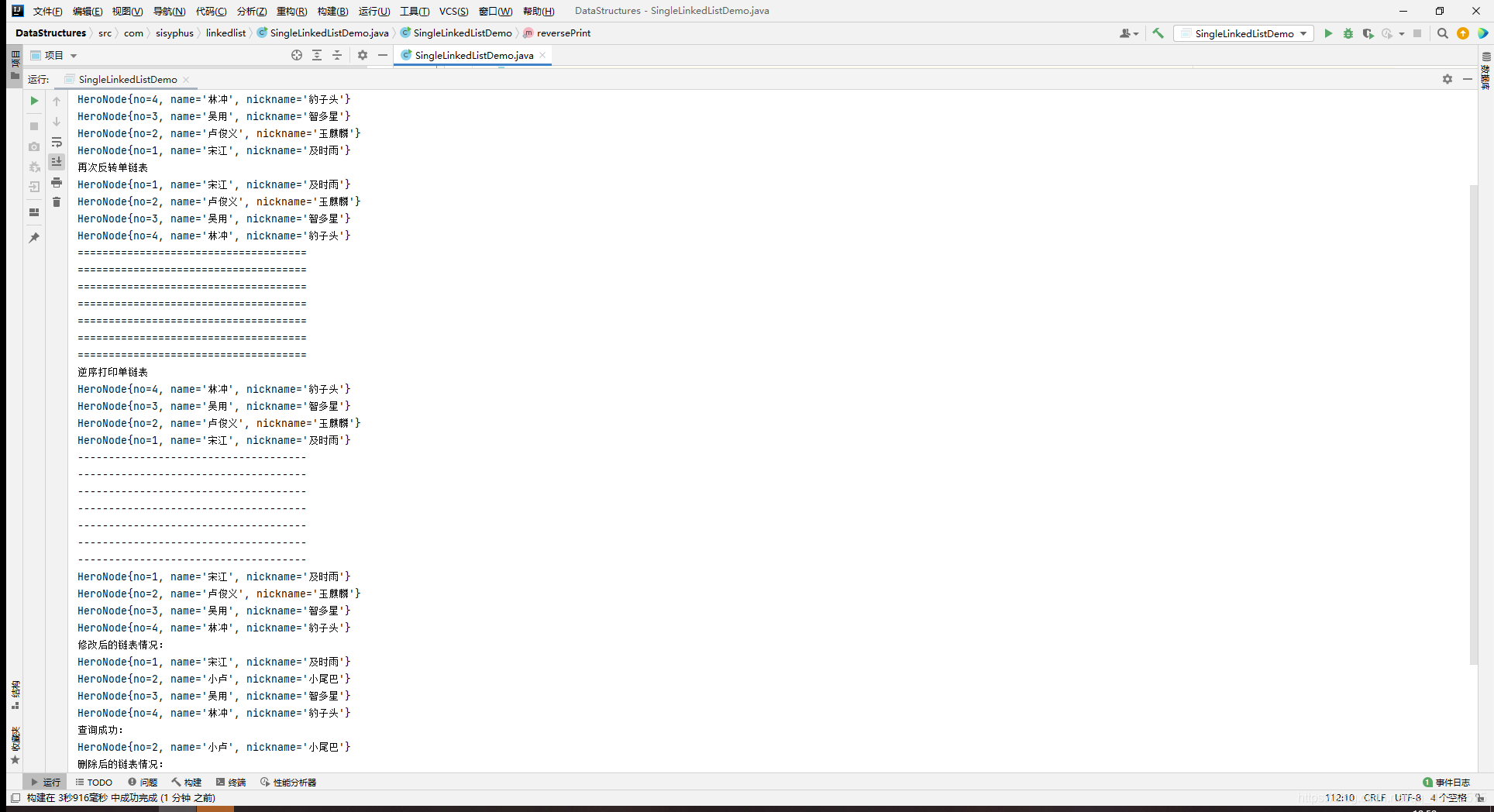Click the up arrow in the console toolbar
1494x812 pixels.
pyautogui.click(x=57, y=101)
